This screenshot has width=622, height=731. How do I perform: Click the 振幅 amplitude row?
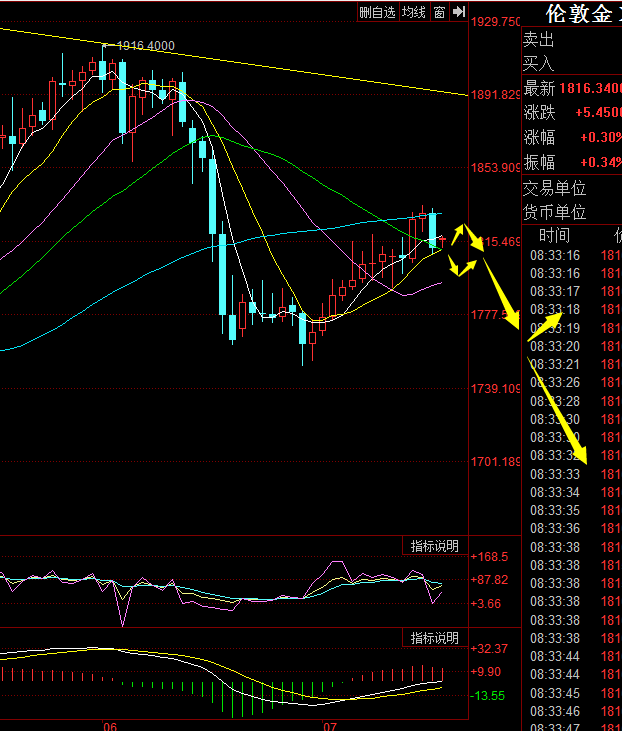[570, 162]
